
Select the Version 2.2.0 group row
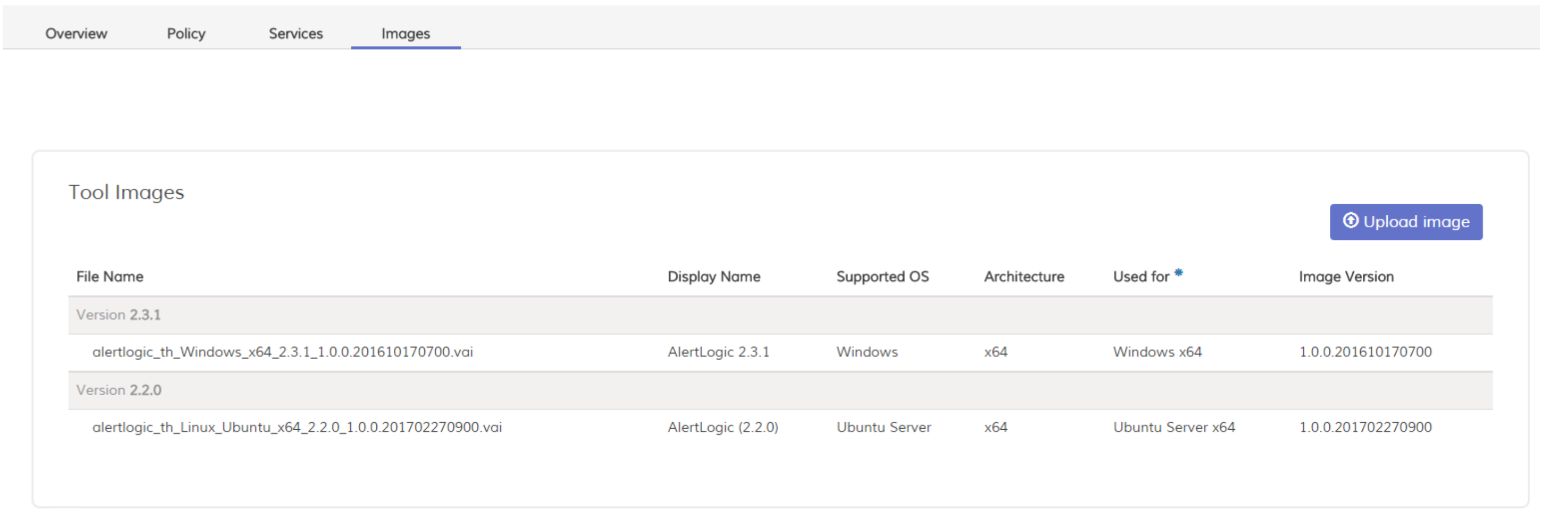click(780, 390)
